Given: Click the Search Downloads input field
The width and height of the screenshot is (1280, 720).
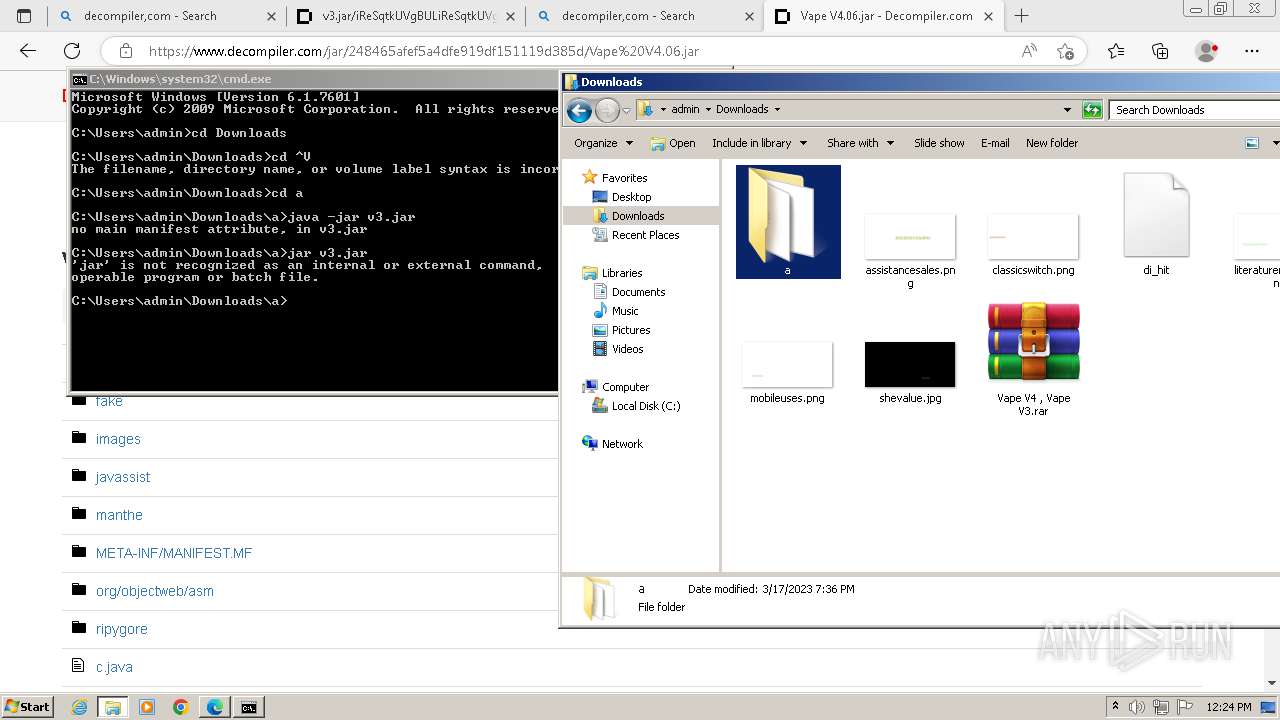Looking at the screenshot, I should tap(1194, 110).
